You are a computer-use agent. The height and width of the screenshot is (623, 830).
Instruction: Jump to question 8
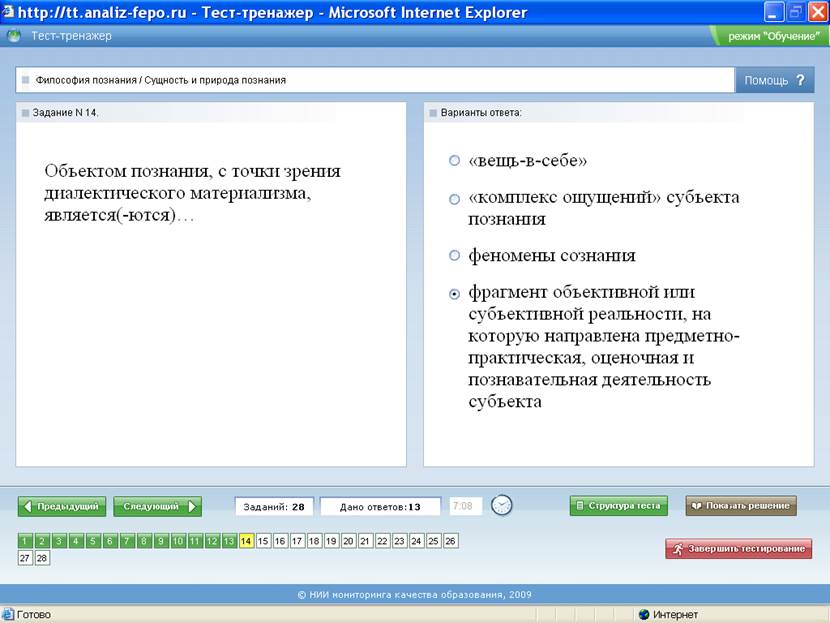tap(144, 541)
